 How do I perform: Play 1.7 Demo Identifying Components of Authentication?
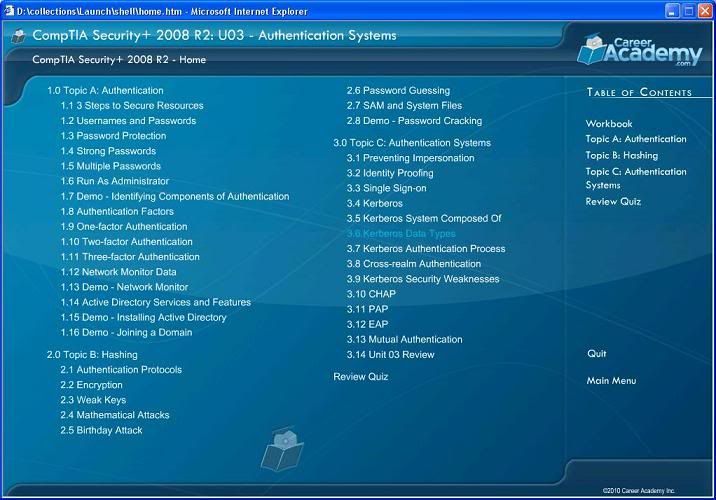(175, 196)
